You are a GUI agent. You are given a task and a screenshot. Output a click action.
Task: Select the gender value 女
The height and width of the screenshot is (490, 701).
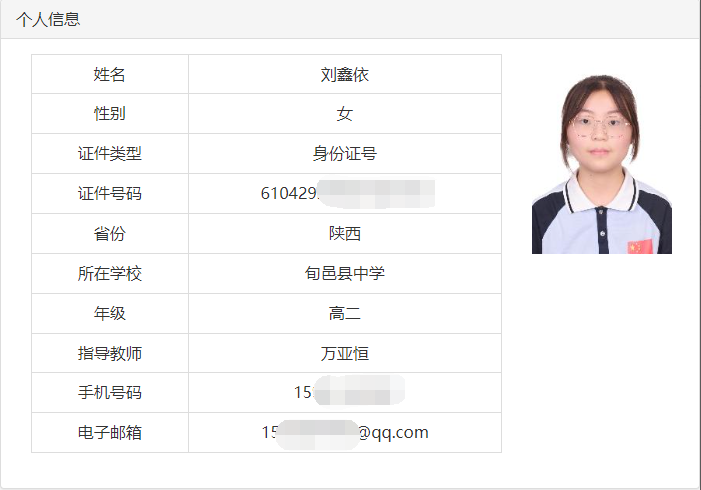point(345,114)
